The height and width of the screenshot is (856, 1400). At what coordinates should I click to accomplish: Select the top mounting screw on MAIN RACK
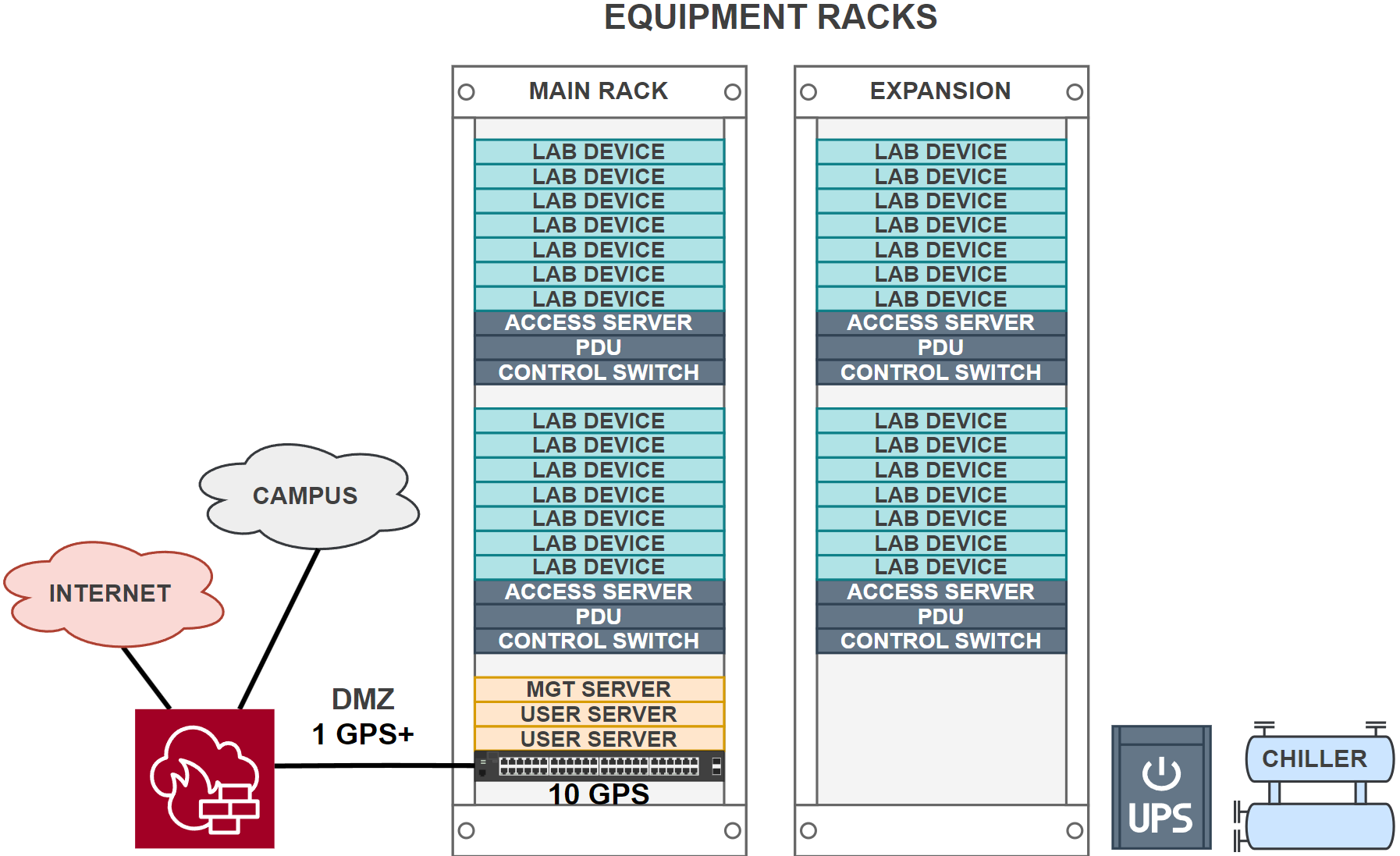pyautogui.click(x=467, y=92)
